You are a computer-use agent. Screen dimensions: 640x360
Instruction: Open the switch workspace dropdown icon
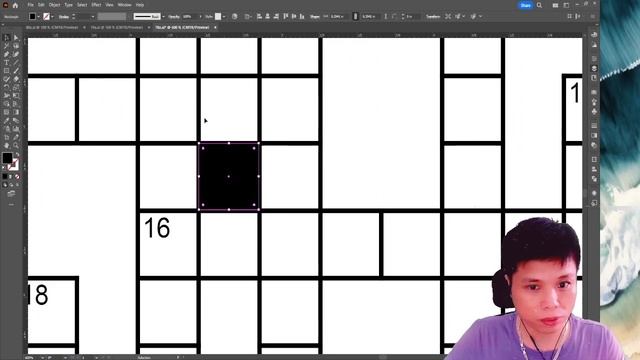(x=566, y=5)
